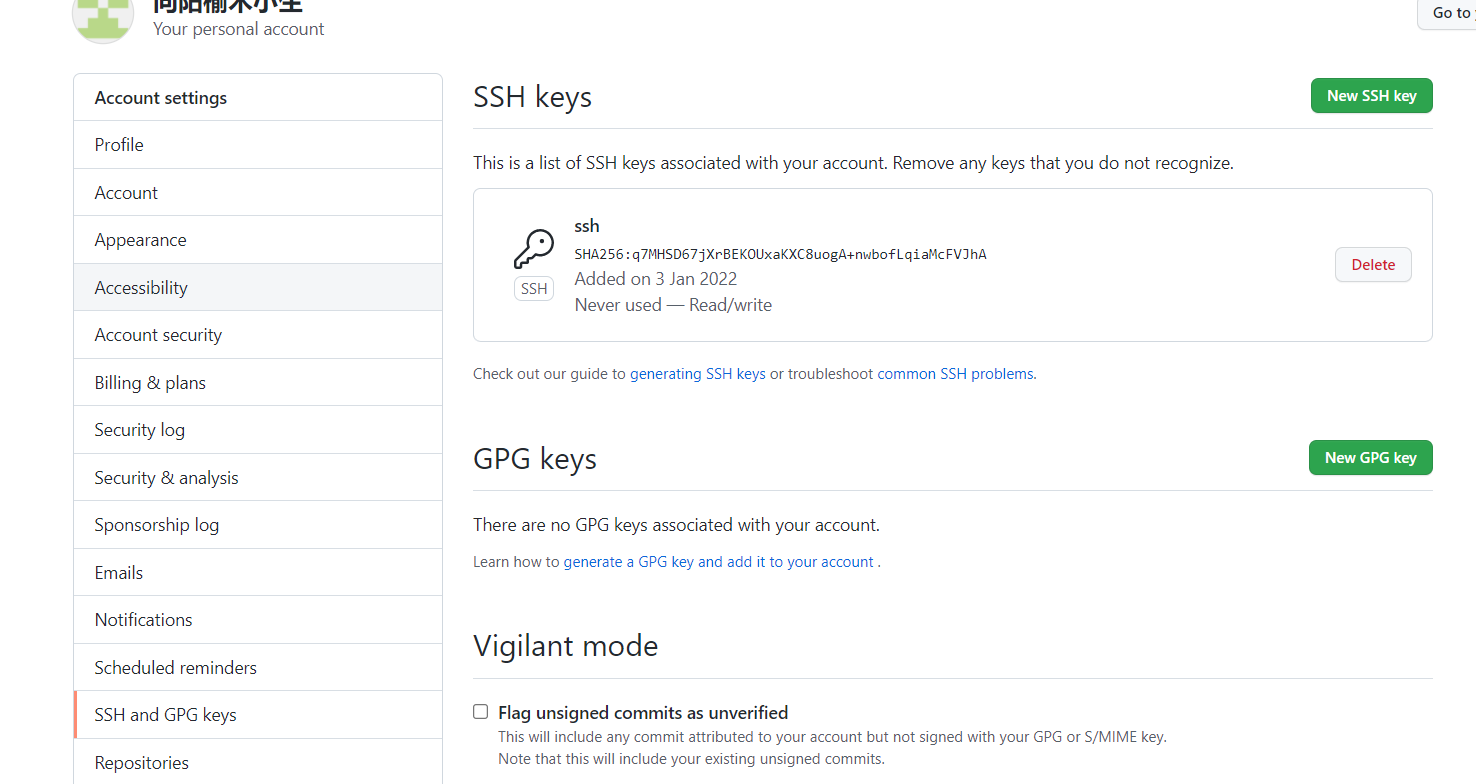
Task: Enable Flag unsigned commits as unverified
Action: [x=481, y=712]
